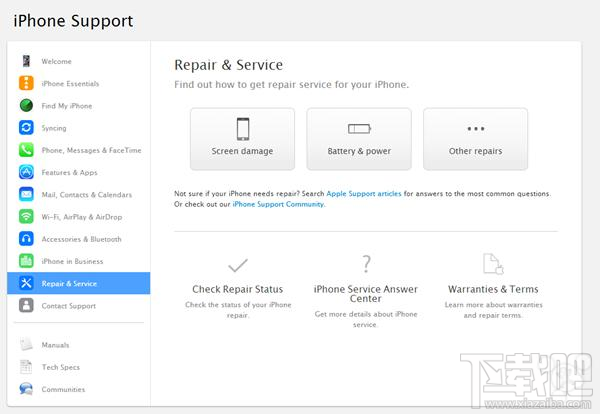The image size is (600, 414).
Task: Click the blue headphones Accessories icon
Action: (x=26, y=238)
